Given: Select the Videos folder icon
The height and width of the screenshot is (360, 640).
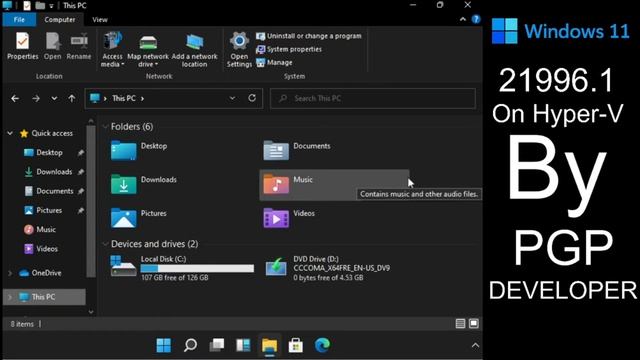Looking at the screenshot, I should tap(276, 218).
